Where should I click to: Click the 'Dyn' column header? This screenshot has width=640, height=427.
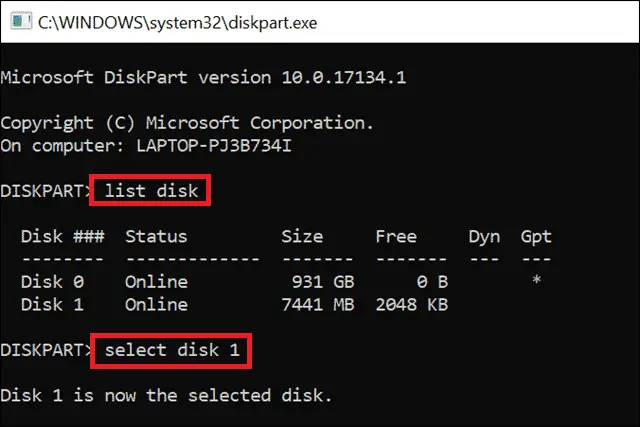(484, 237)
